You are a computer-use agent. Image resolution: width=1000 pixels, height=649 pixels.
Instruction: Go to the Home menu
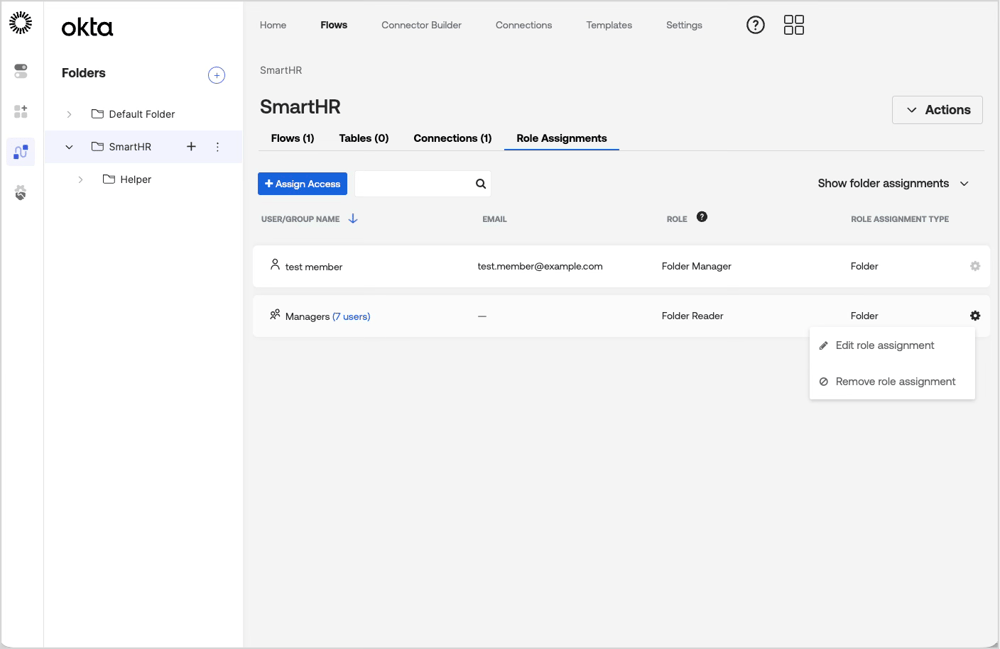click(273, 25)
